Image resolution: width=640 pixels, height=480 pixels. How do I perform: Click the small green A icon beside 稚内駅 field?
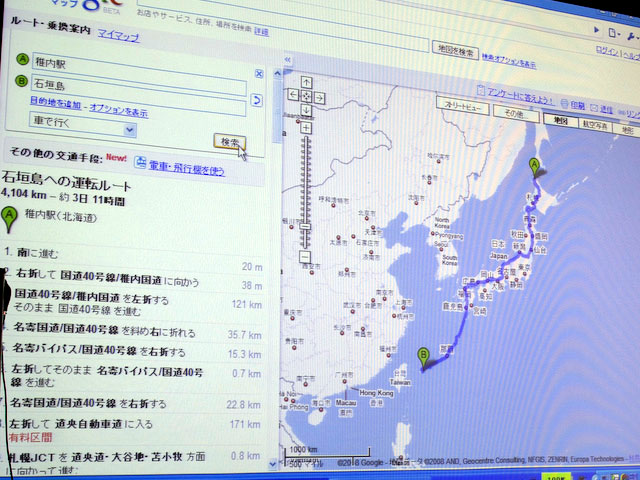[x=22, y=60]
